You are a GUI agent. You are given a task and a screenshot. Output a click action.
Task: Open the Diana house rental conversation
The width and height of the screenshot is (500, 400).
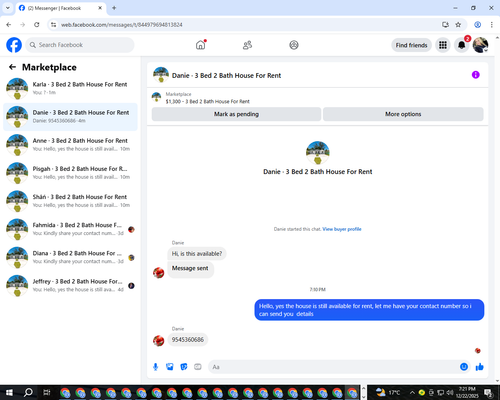click(x=70, y=257)
